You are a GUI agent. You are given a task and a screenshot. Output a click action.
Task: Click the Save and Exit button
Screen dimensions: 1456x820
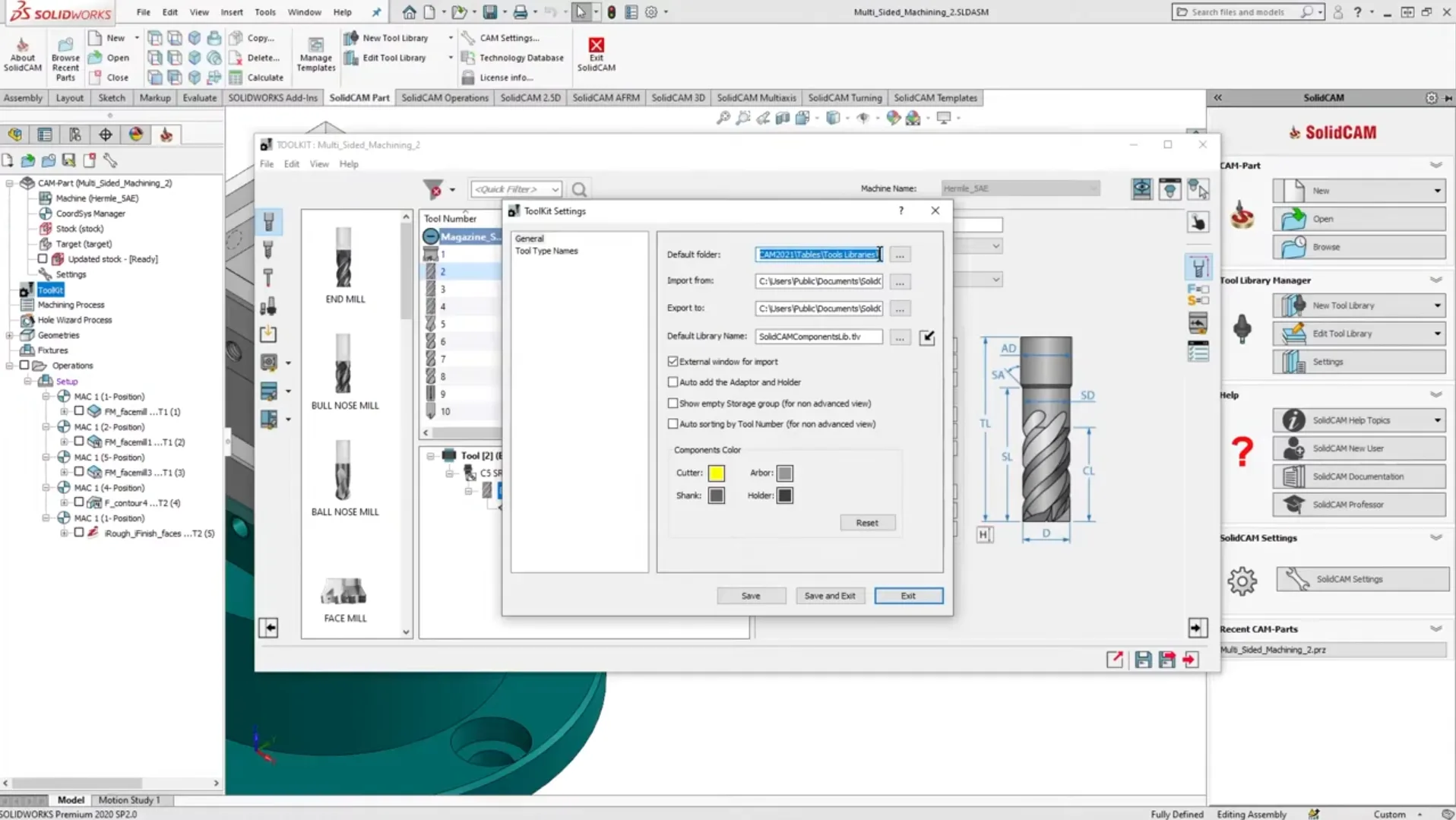pos(829,596)
